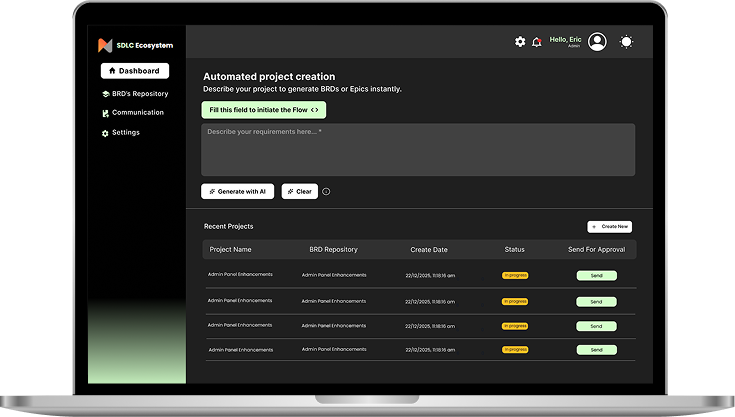735x417 pixels.
Task: Click the Communication sidebar icon
Action: tap(106, 113)
